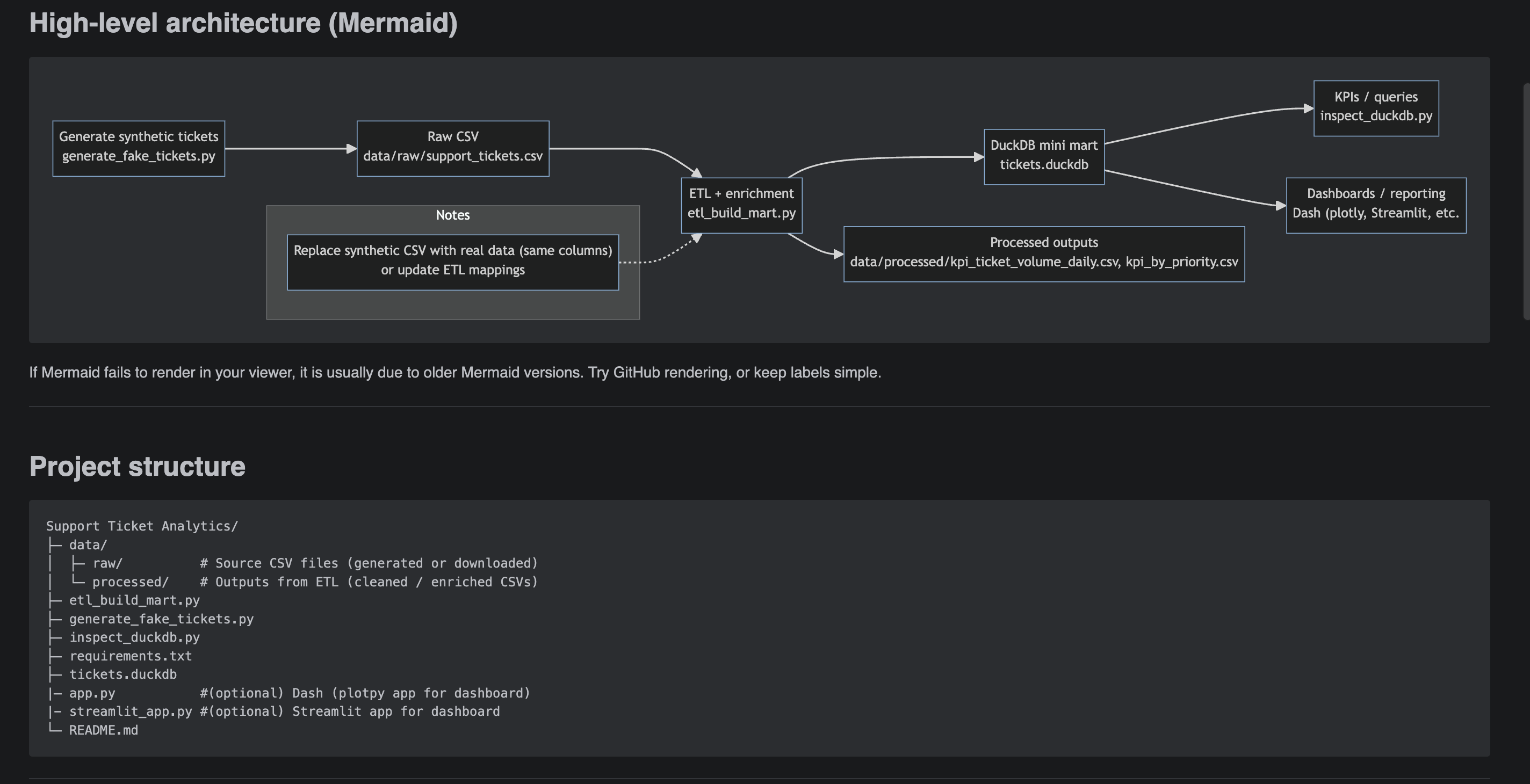Screen dimensions: 1530x784
Task: Select generate_fake_tickets.py in the structure listing
Action: pyautogui.click(x=162, y=619)
